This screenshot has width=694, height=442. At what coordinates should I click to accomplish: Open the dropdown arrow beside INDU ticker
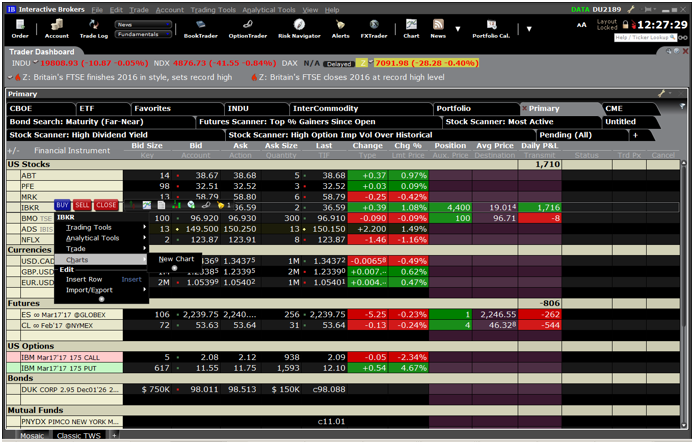coord(35,61)
